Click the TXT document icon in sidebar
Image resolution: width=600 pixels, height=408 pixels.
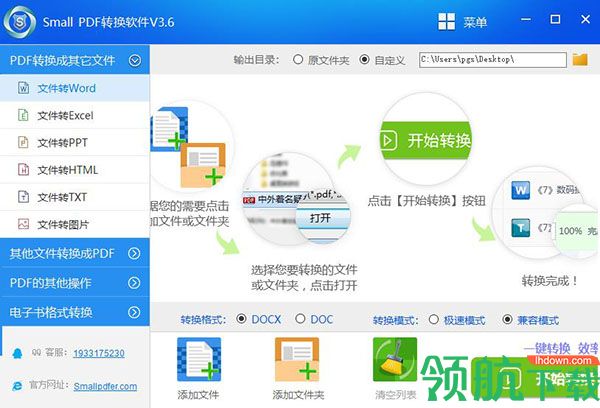click(24, 197)
